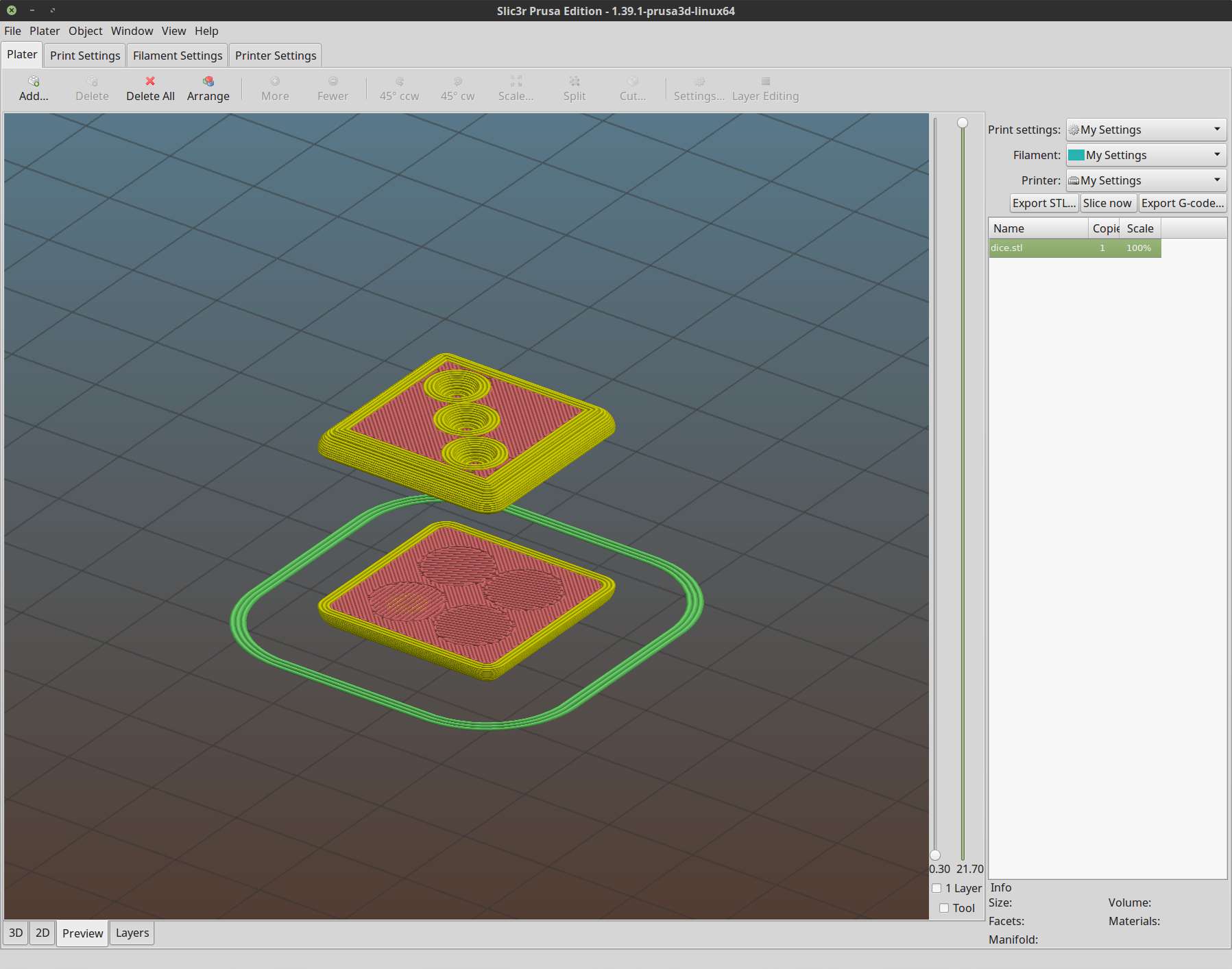Click the Copies column header
This screenshot has height=969, width=1232.
1104,228
